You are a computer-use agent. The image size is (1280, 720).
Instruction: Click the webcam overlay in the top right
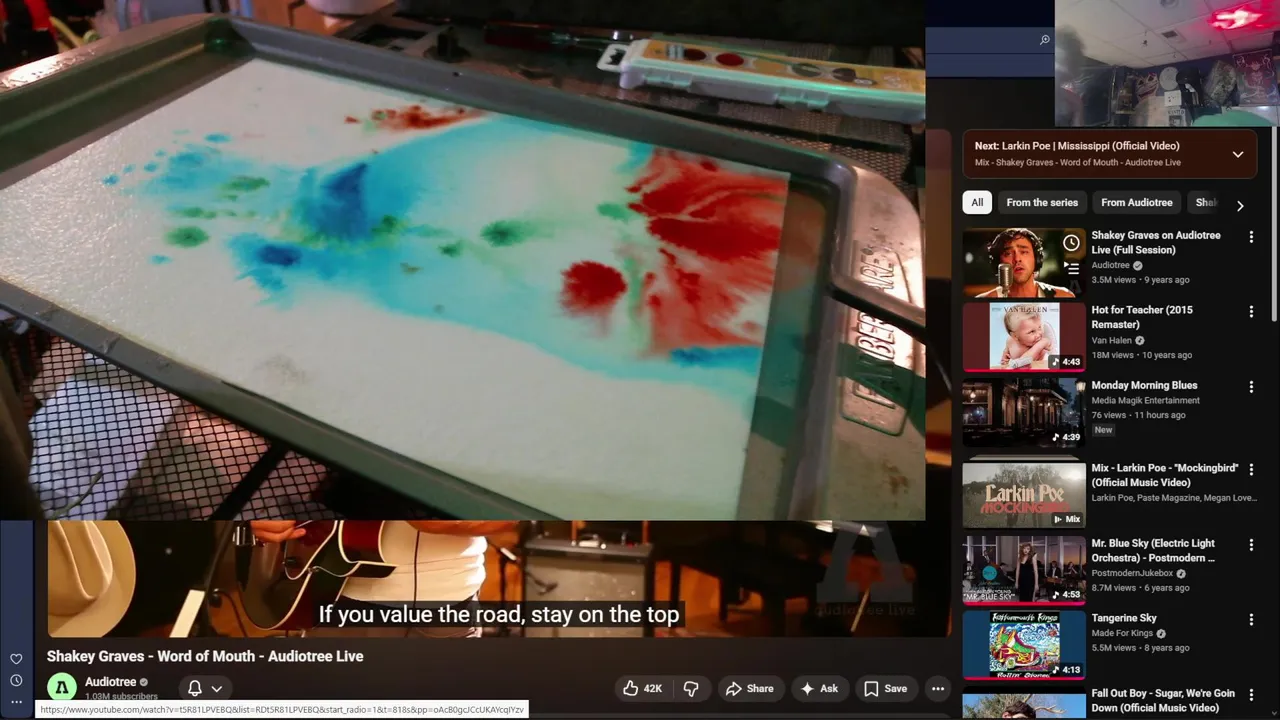1167,63
